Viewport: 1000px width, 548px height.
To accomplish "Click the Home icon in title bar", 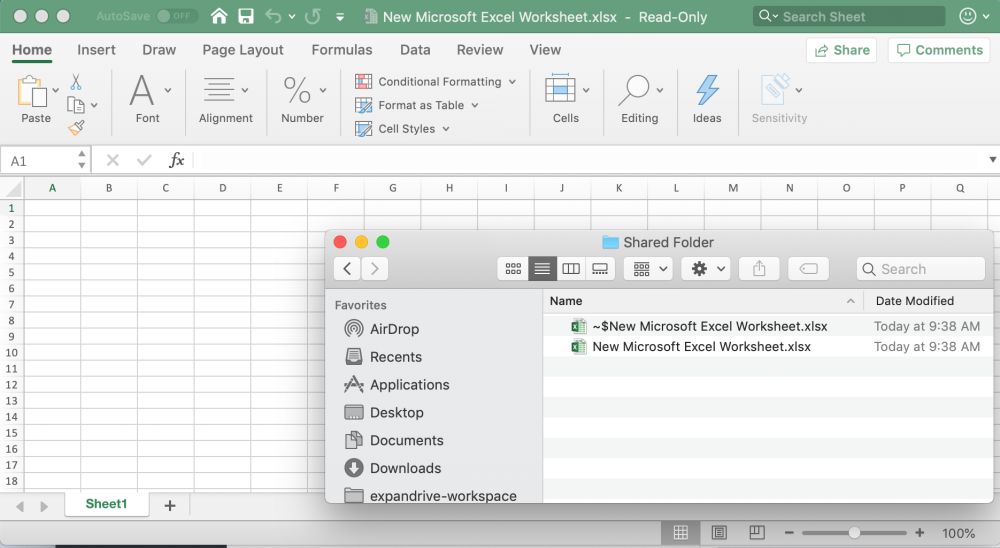I will click(x=219, y=17).
